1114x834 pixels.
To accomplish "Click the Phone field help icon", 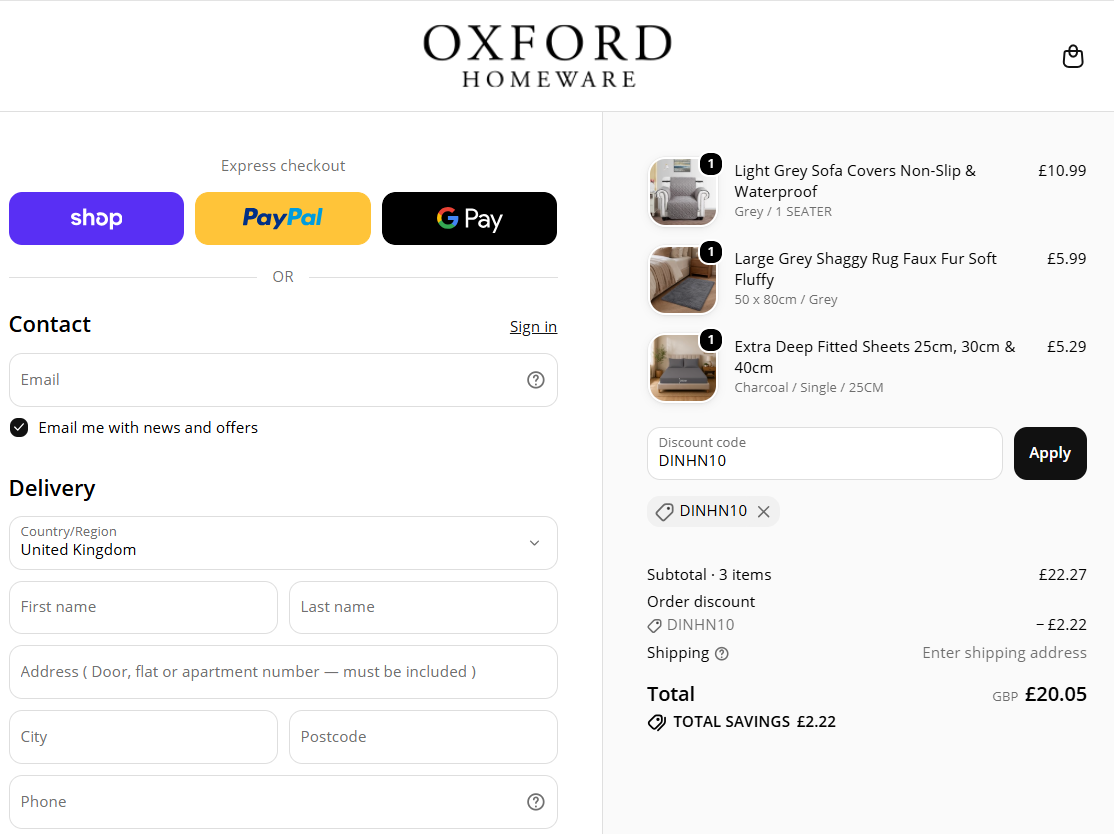I will [536, 802].
